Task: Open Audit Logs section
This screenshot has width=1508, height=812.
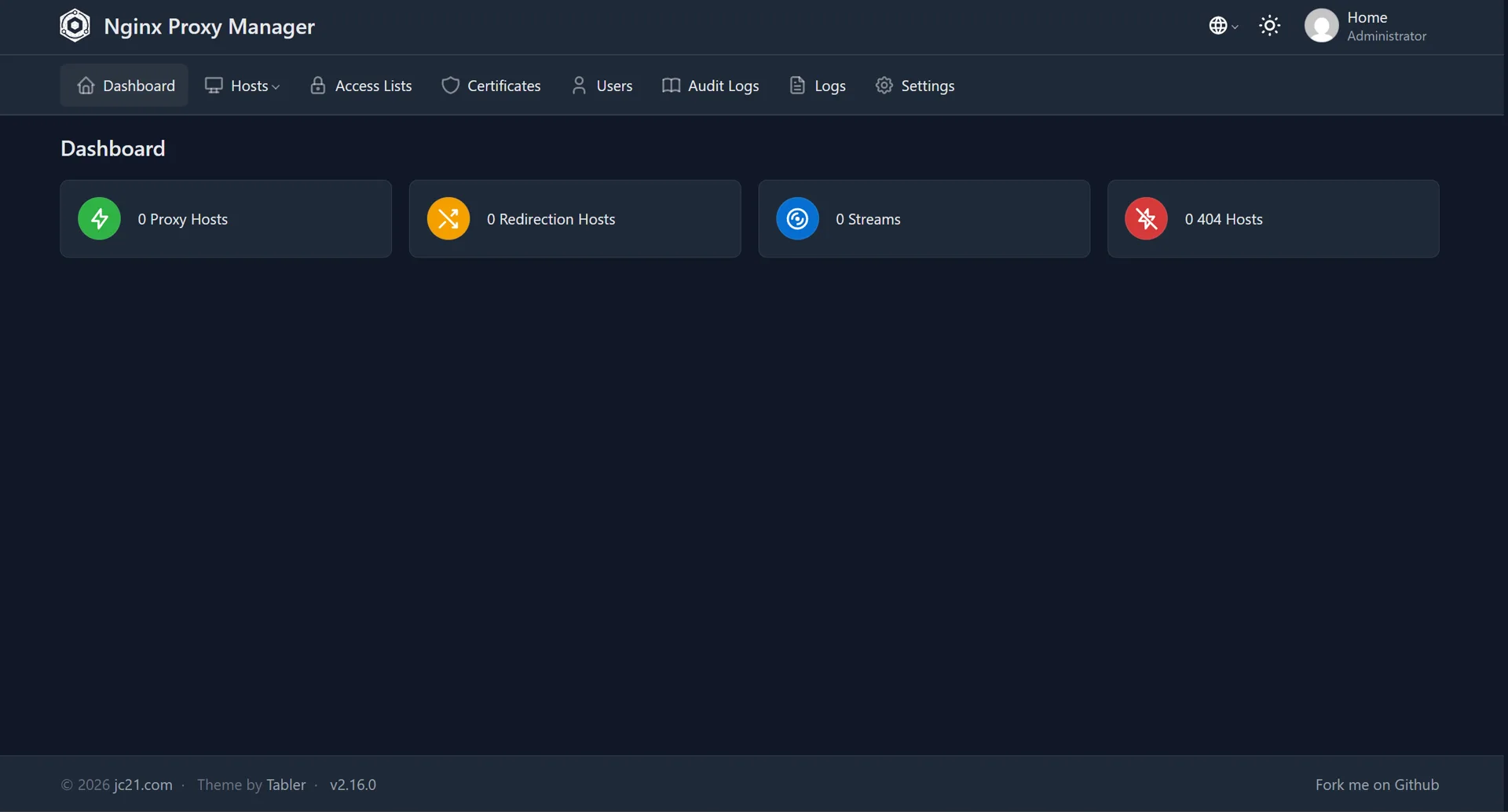Action: click(x=710, y=86)
